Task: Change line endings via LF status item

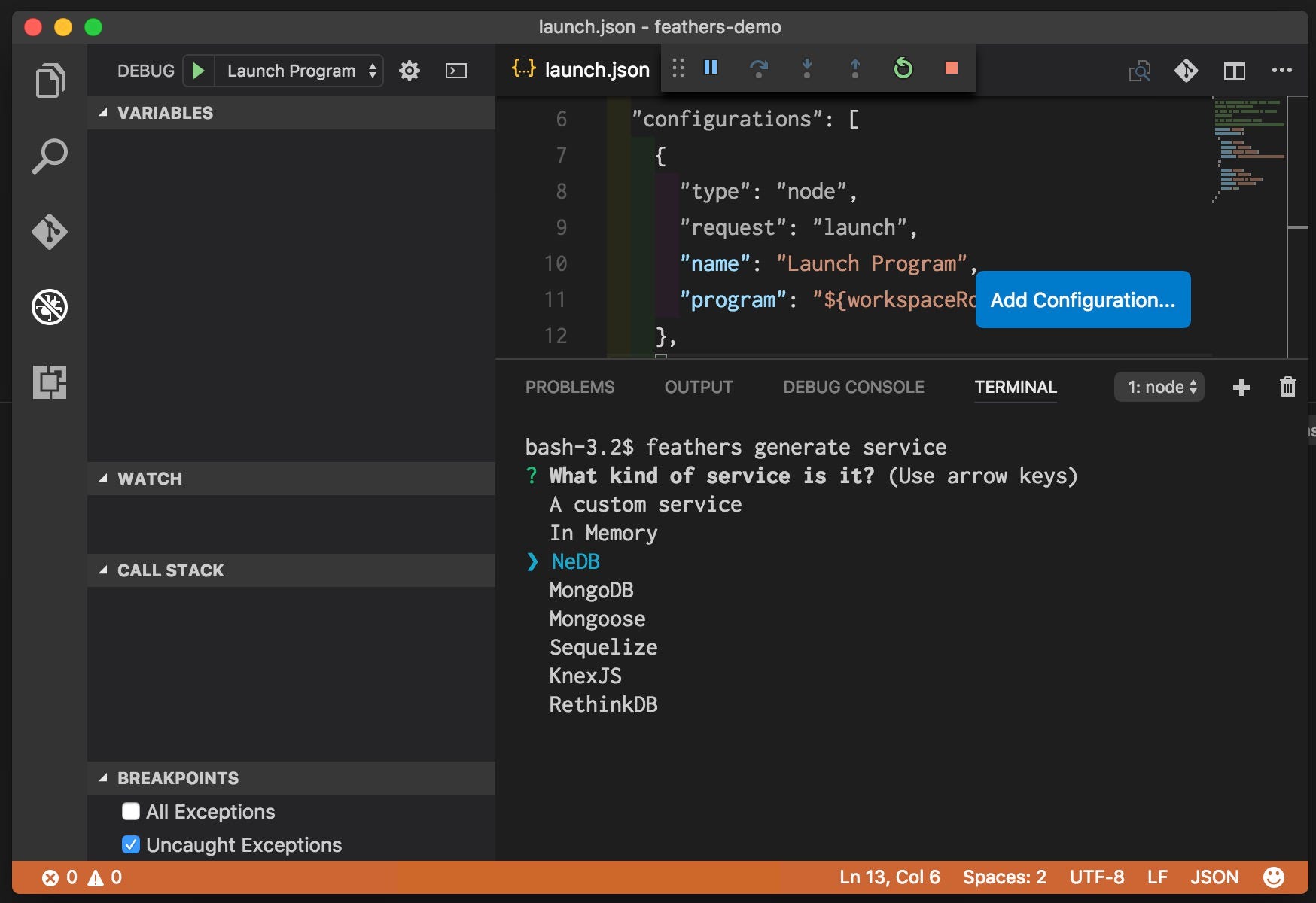Action: pos(1157,877)
